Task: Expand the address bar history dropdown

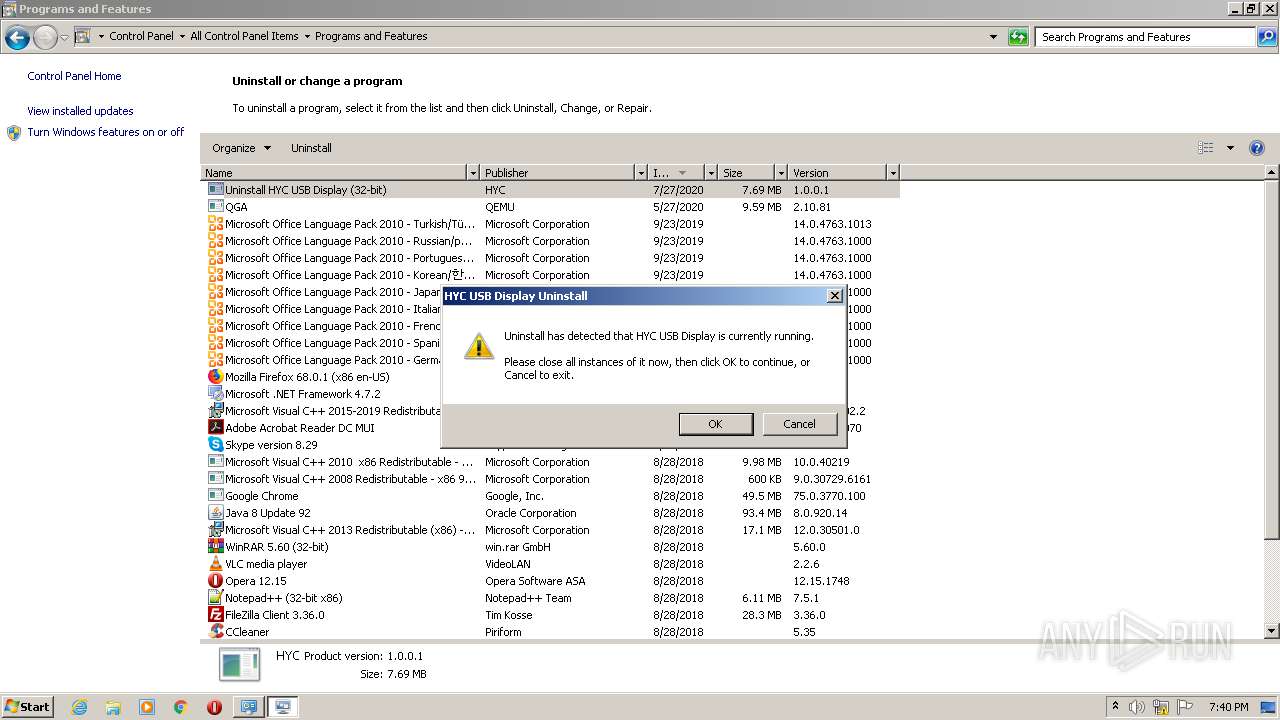Action: coord(993,37)
